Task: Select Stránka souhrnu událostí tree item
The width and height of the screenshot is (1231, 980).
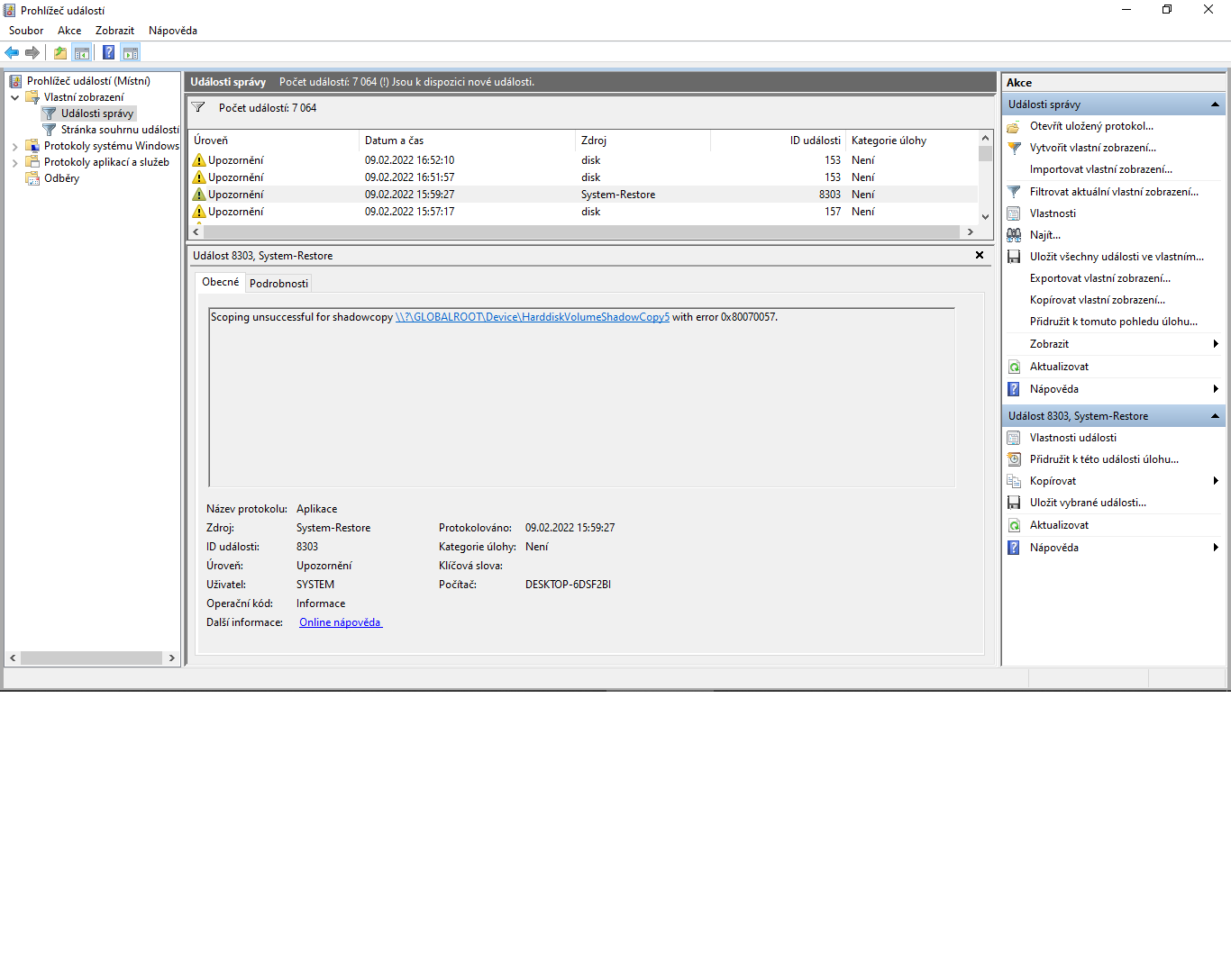Action: [x=119, y=130]
